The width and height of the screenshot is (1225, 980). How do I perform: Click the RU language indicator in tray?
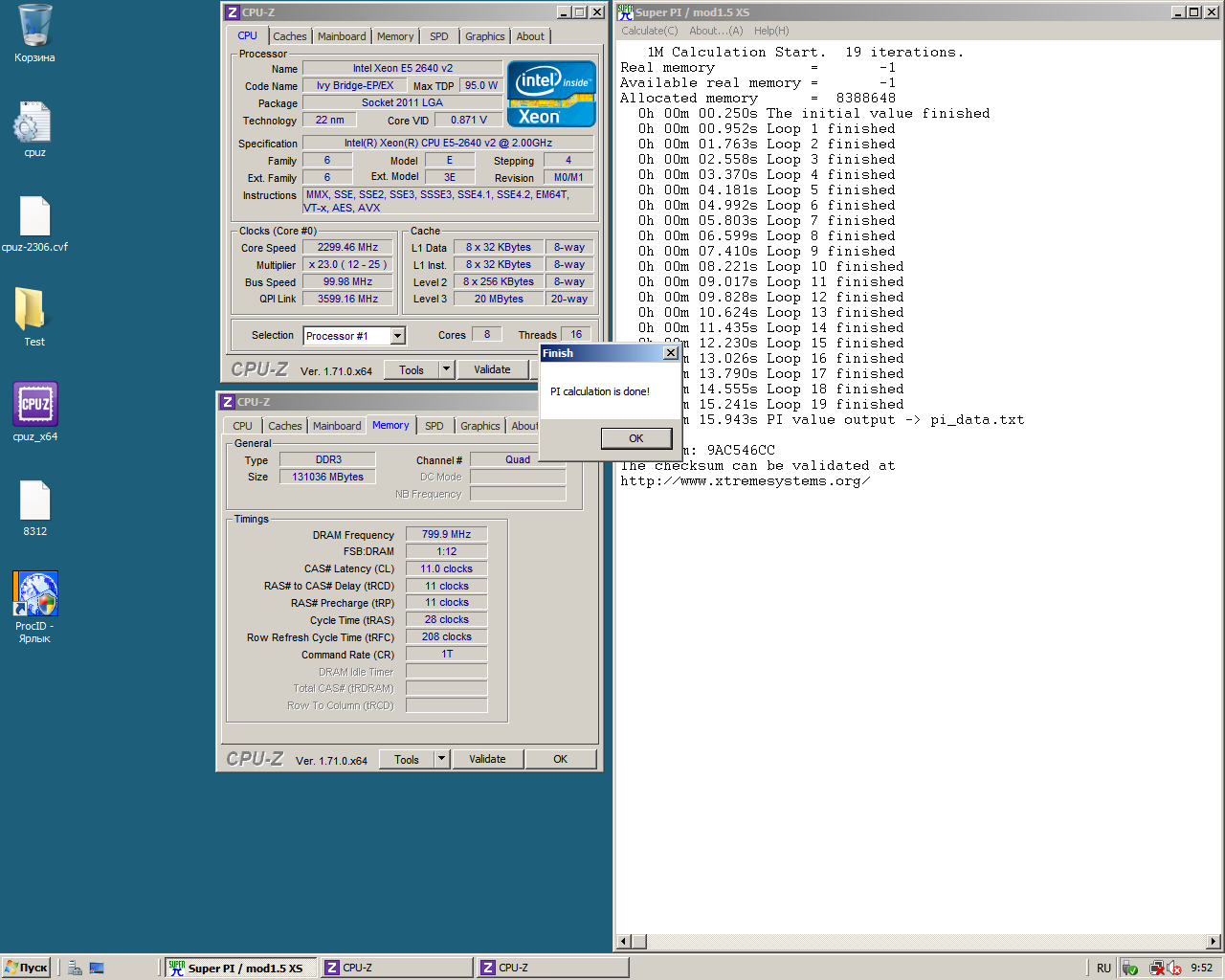click(1103, 969)
